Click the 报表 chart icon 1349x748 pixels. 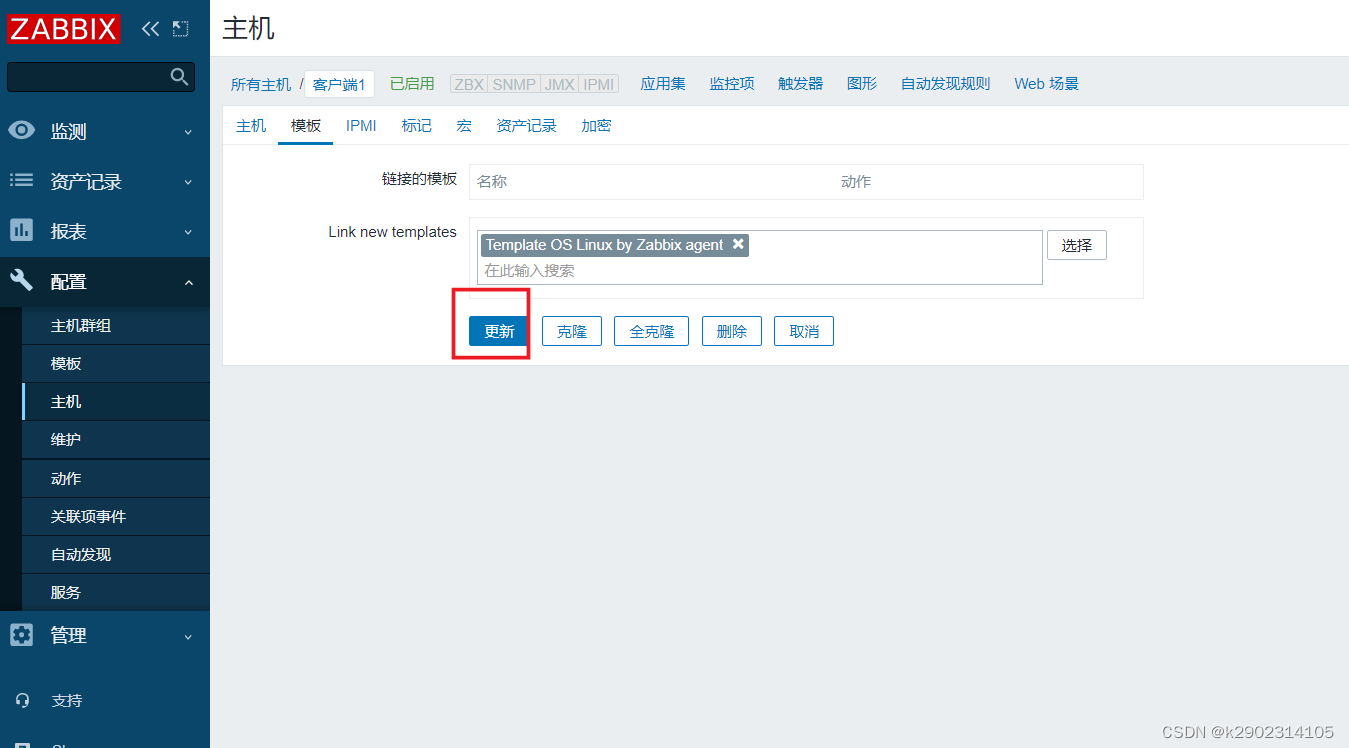(x=22, y=230)
